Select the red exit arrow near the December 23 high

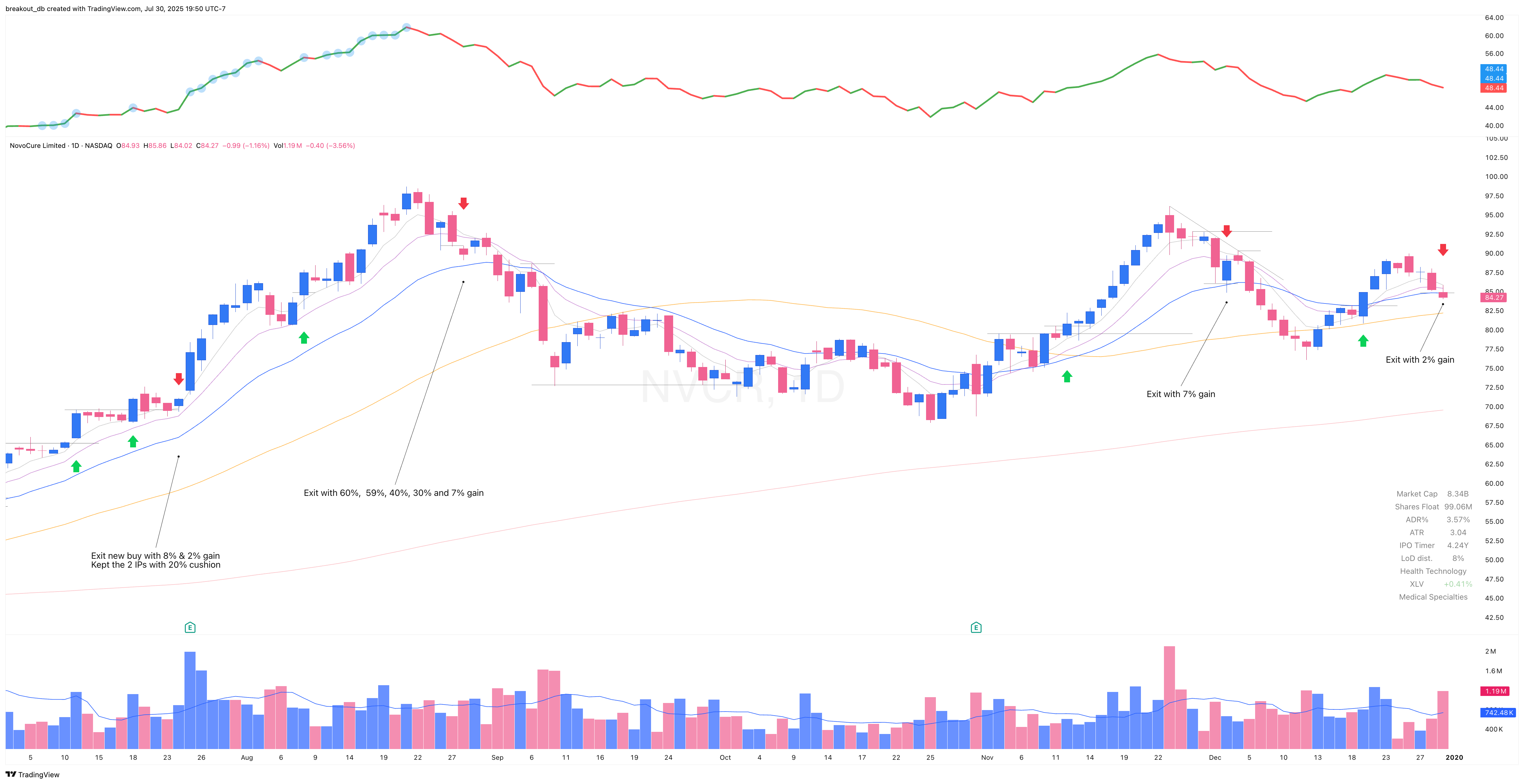point(1443,250)
